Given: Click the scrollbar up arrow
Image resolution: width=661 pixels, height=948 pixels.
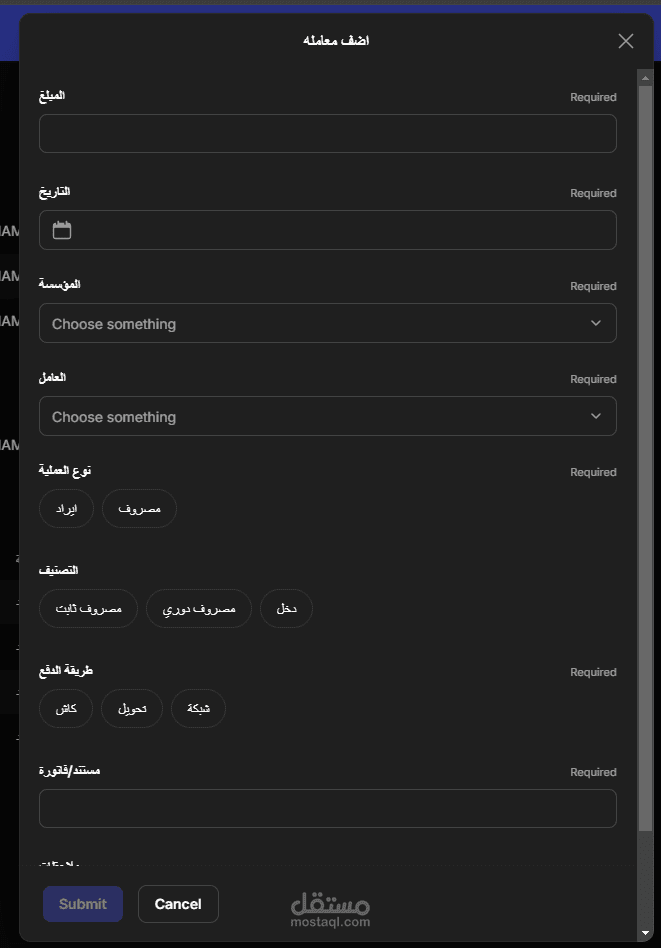Looking at the screenshot, I should [x=645, y=76].
